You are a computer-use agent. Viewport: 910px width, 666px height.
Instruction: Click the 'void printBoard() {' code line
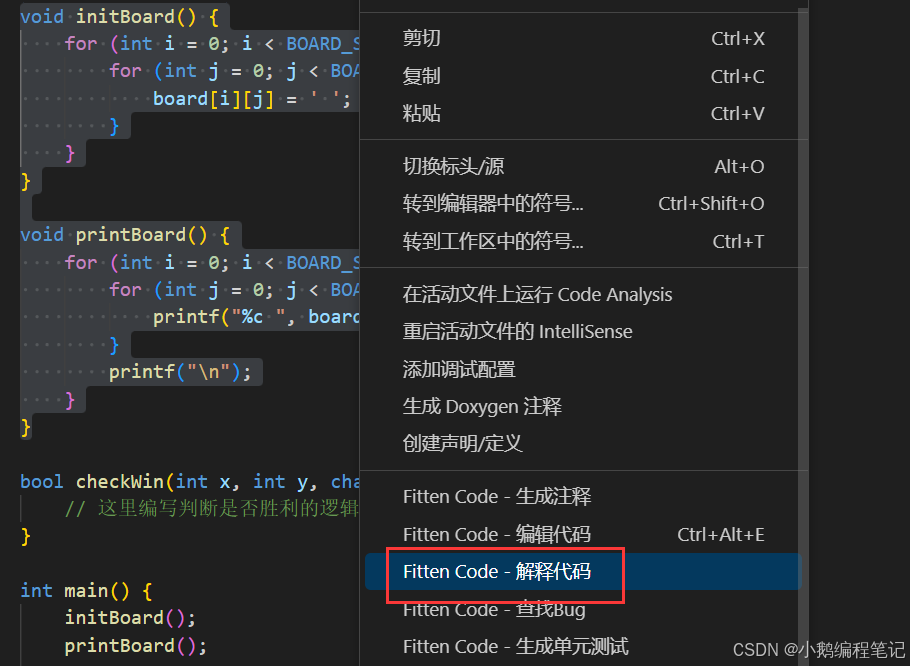click(x=125, y=235)
